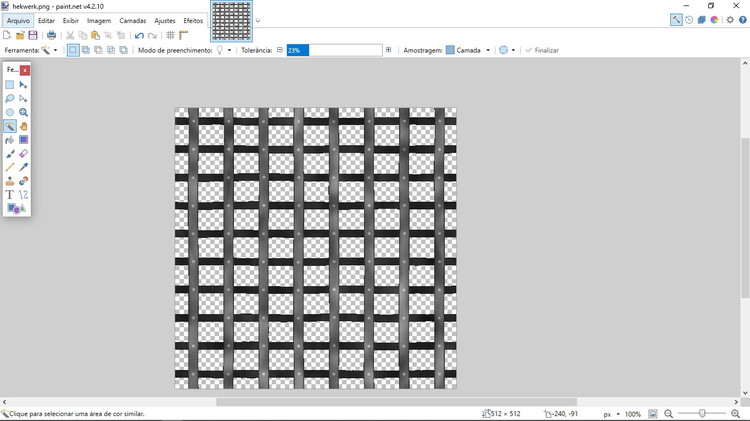Open the Exibir menu
This screenshot has width=750, height=421.
click(71, 21)
